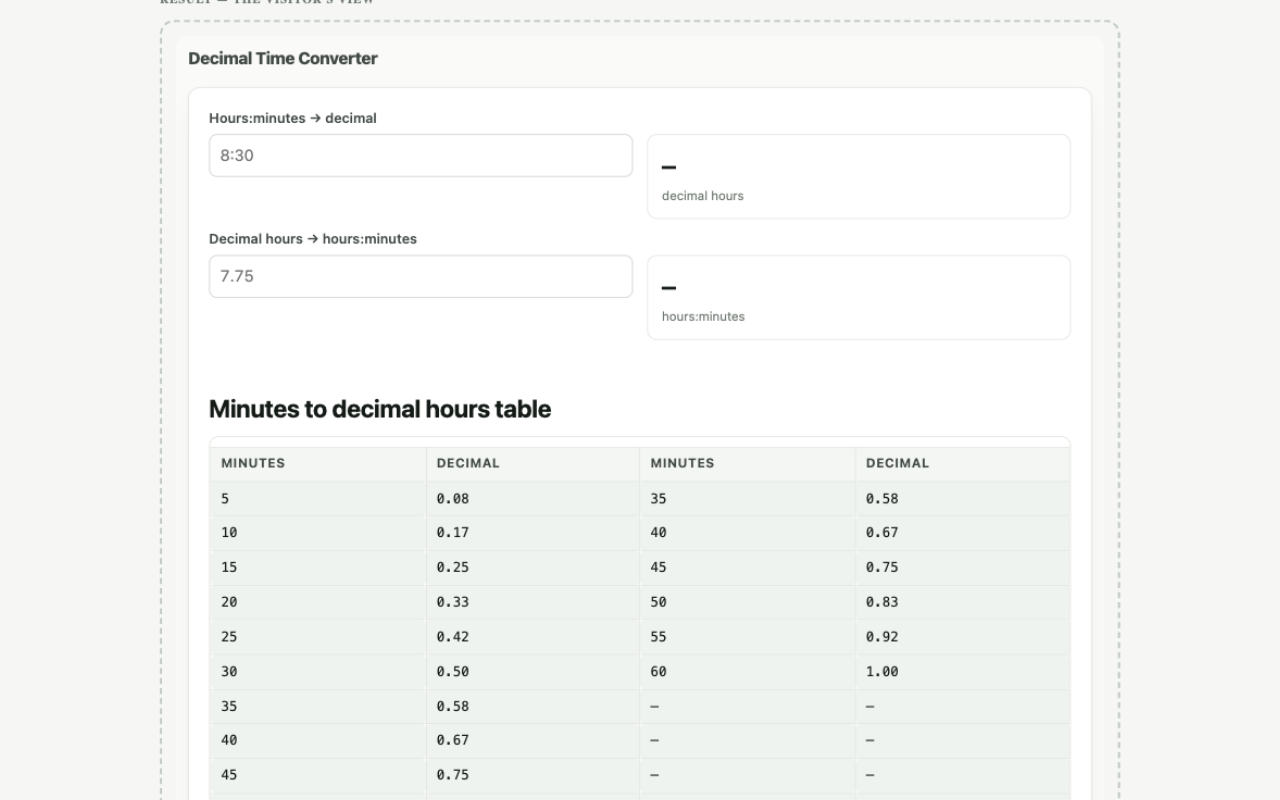Pick the 25 minutes cell
The image size is (1280, 800).
point(318,636)
